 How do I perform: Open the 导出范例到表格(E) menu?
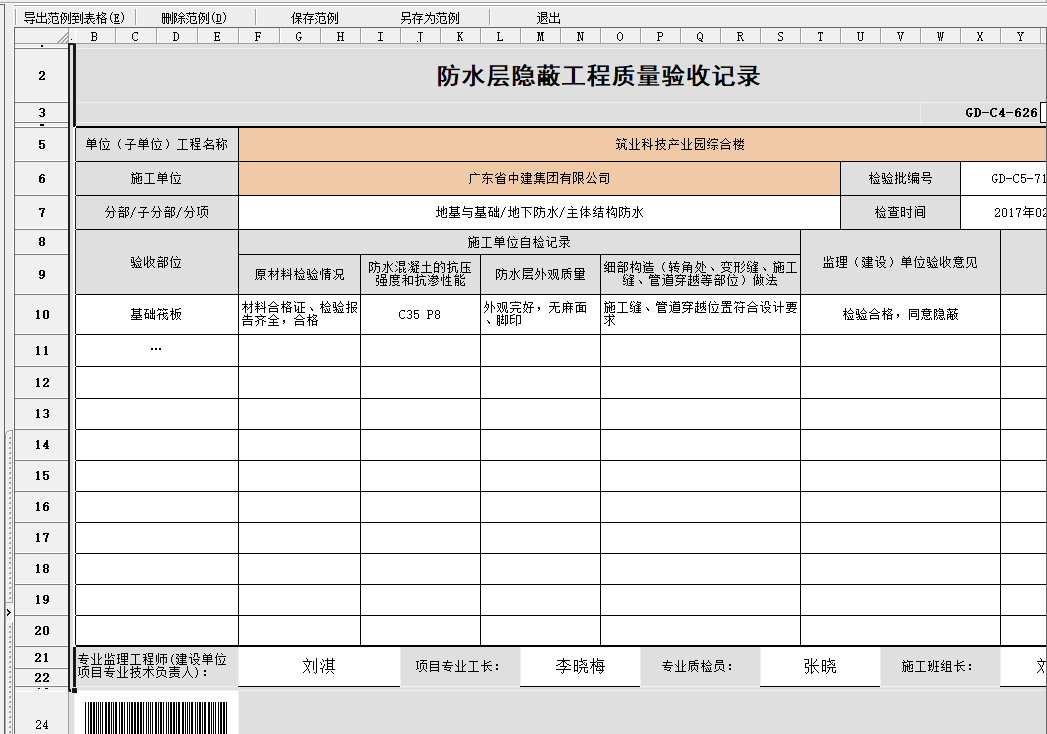click(74, 18)
